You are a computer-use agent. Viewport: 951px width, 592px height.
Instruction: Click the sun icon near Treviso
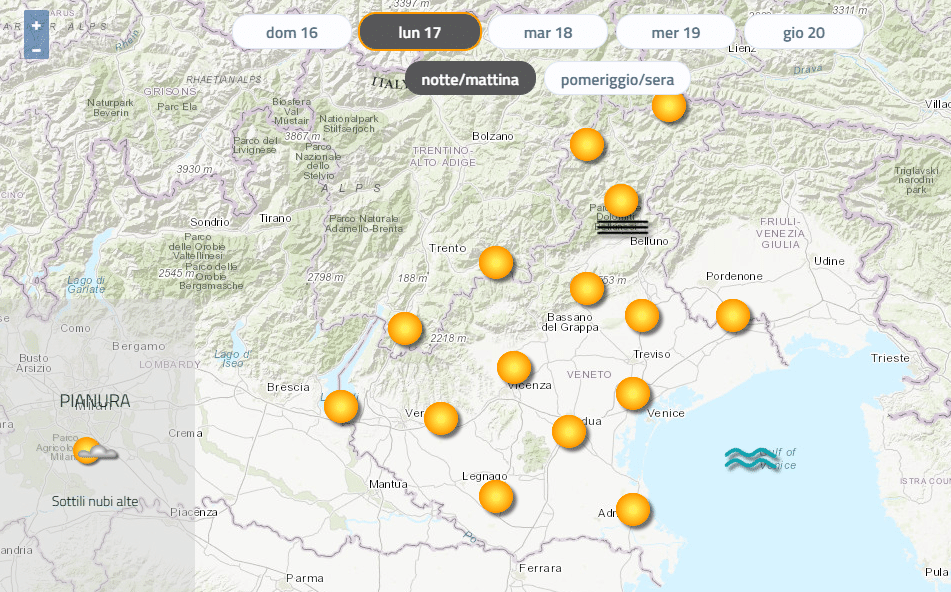[x=642, y=316]
